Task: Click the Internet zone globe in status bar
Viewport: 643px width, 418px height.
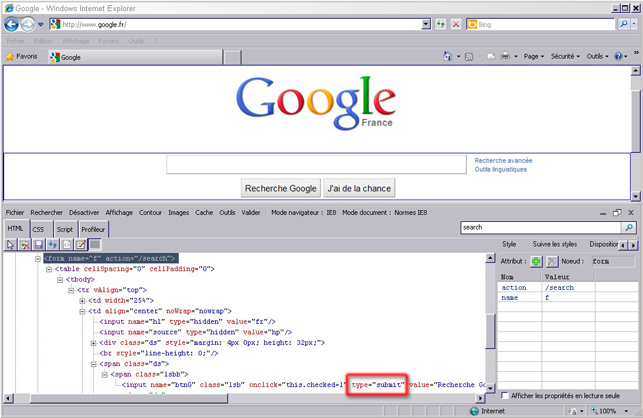Action: [x=474, y=411]
